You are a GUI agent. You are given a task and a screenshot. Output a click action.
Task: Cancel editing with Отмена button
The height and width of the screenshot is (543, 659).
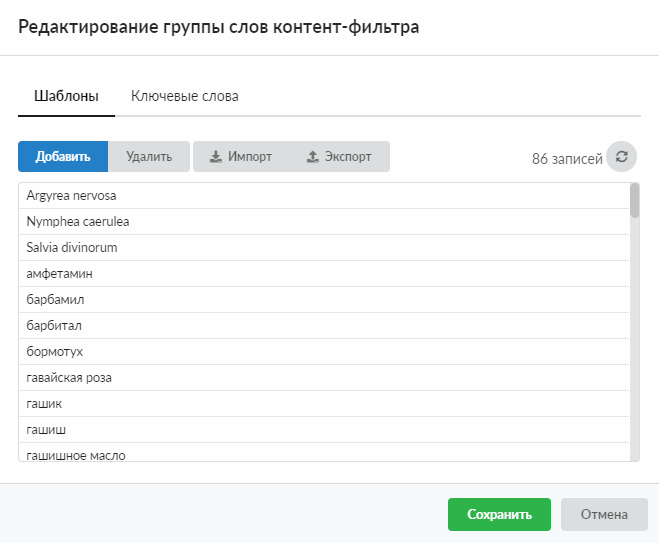(x=604, y=515)
